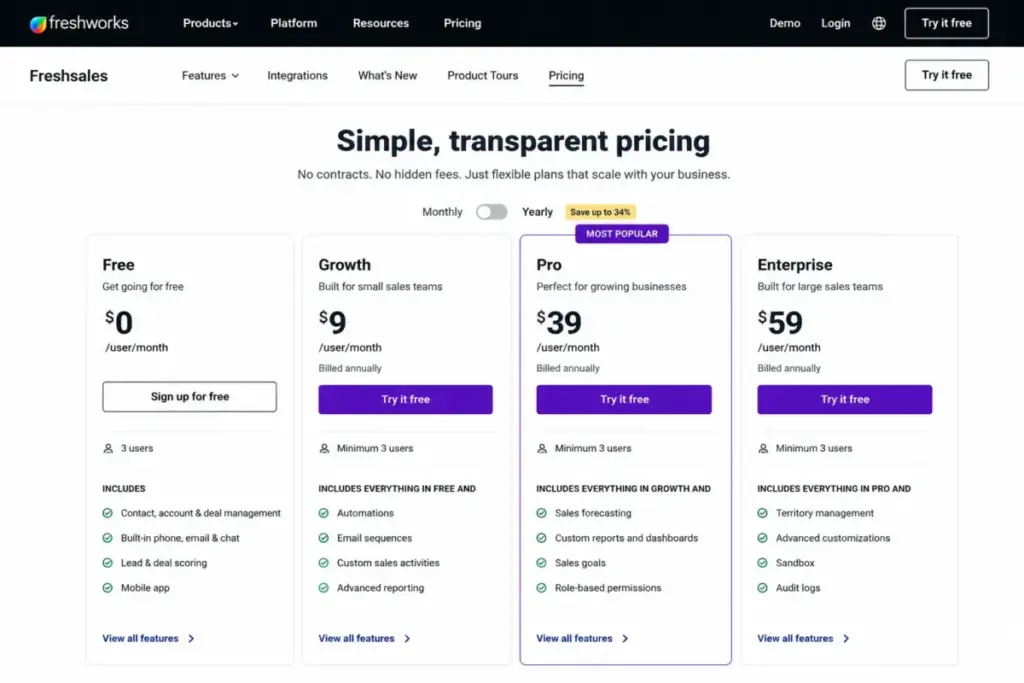Click the user icon in the Growth plan

pyautogui.click(x=324, y=449)
